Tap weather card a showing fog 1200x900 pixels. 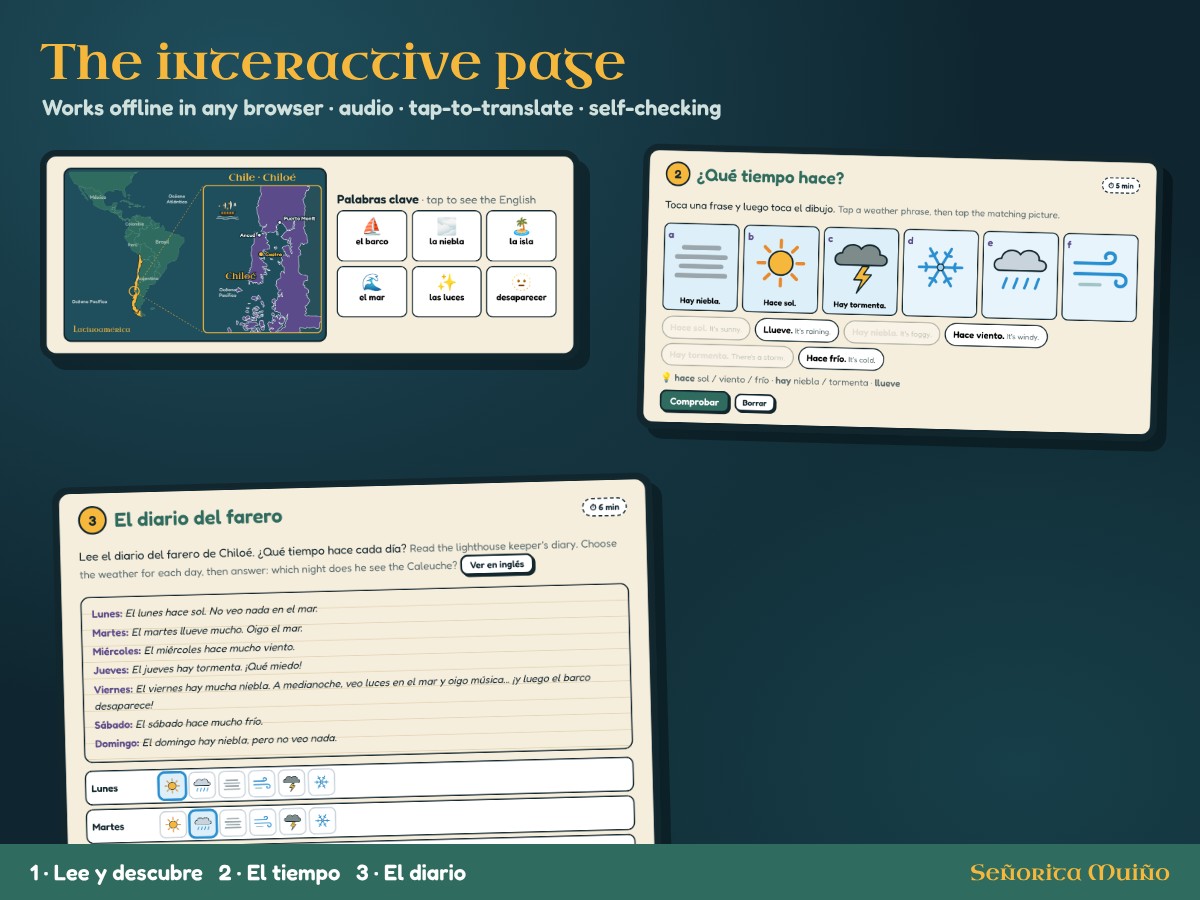point(700,268)
